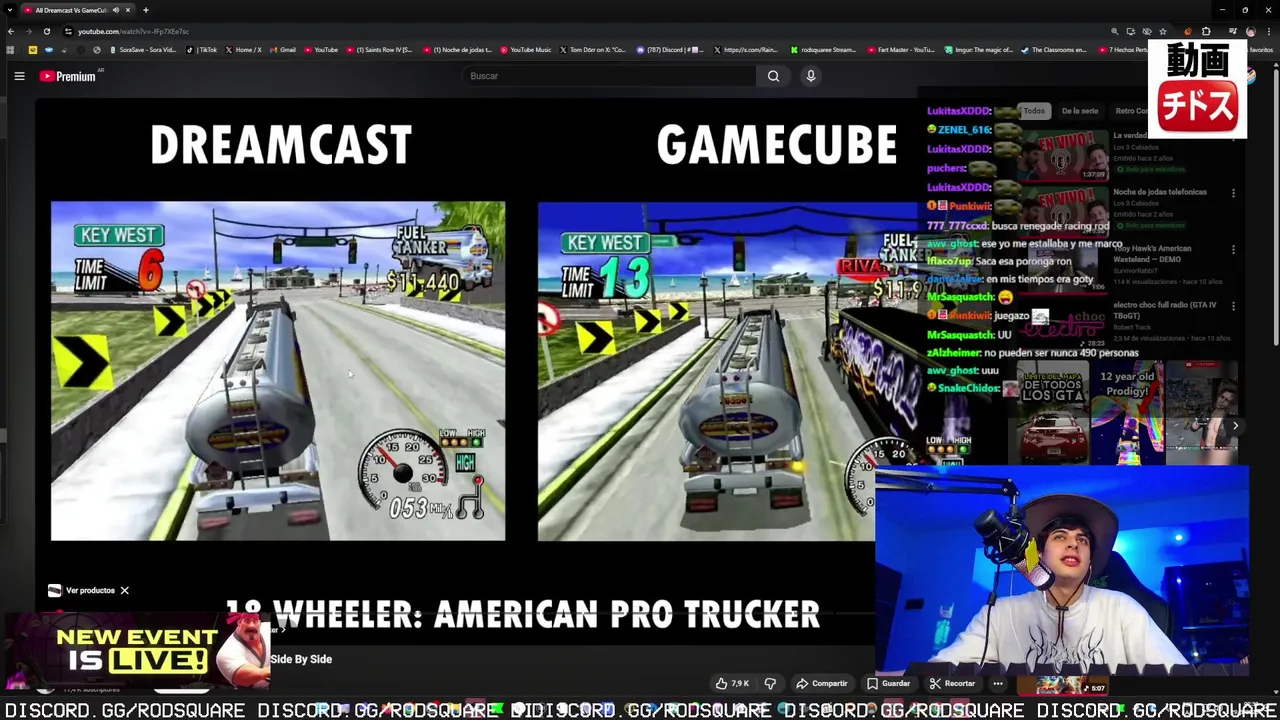Open options for Tony Hawk's video
The width and height of the screenshot is (1280, 720).
point(1233,249)
